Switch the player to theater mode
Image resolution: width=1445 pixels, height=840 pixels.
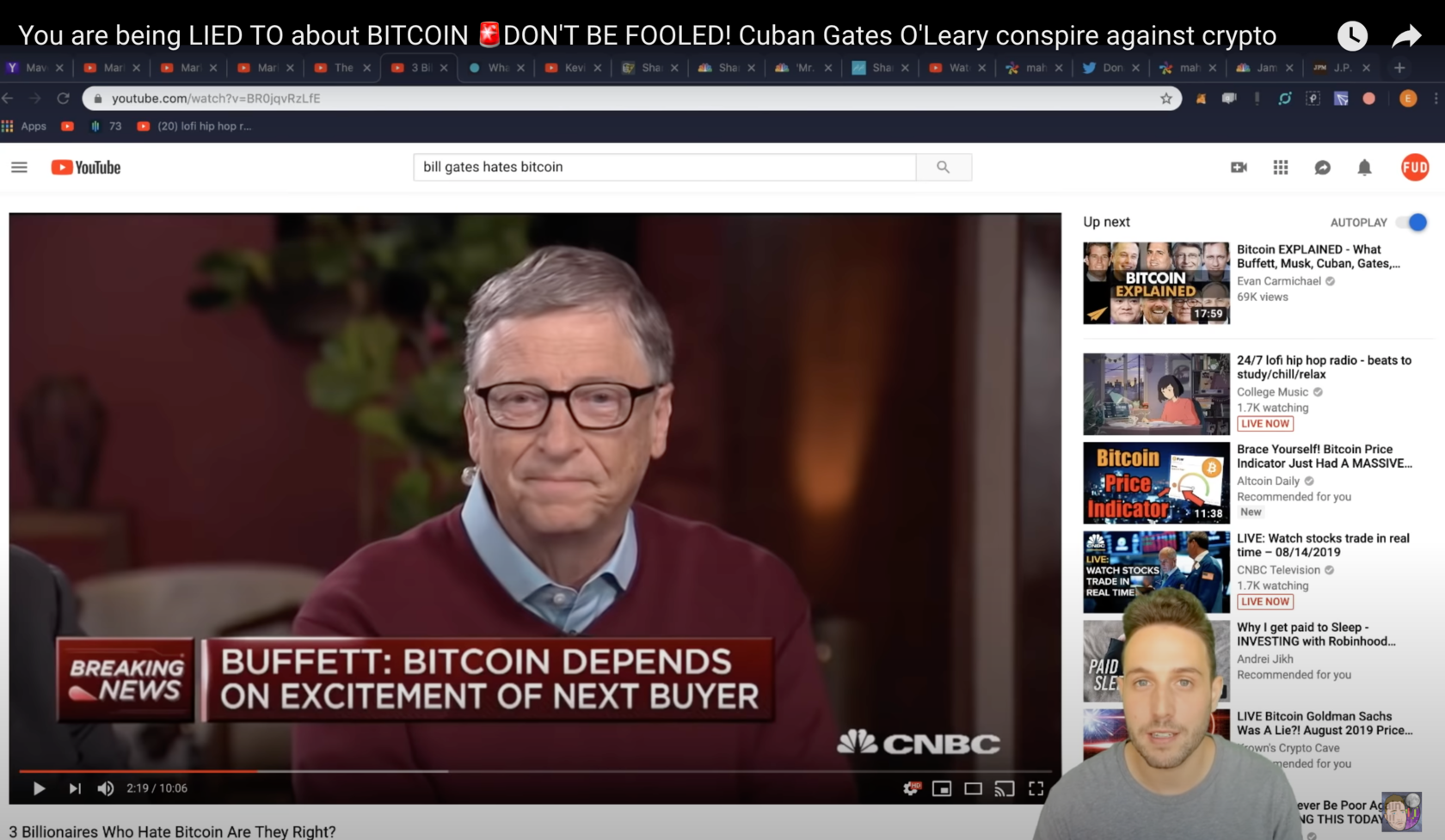point(973,788)
